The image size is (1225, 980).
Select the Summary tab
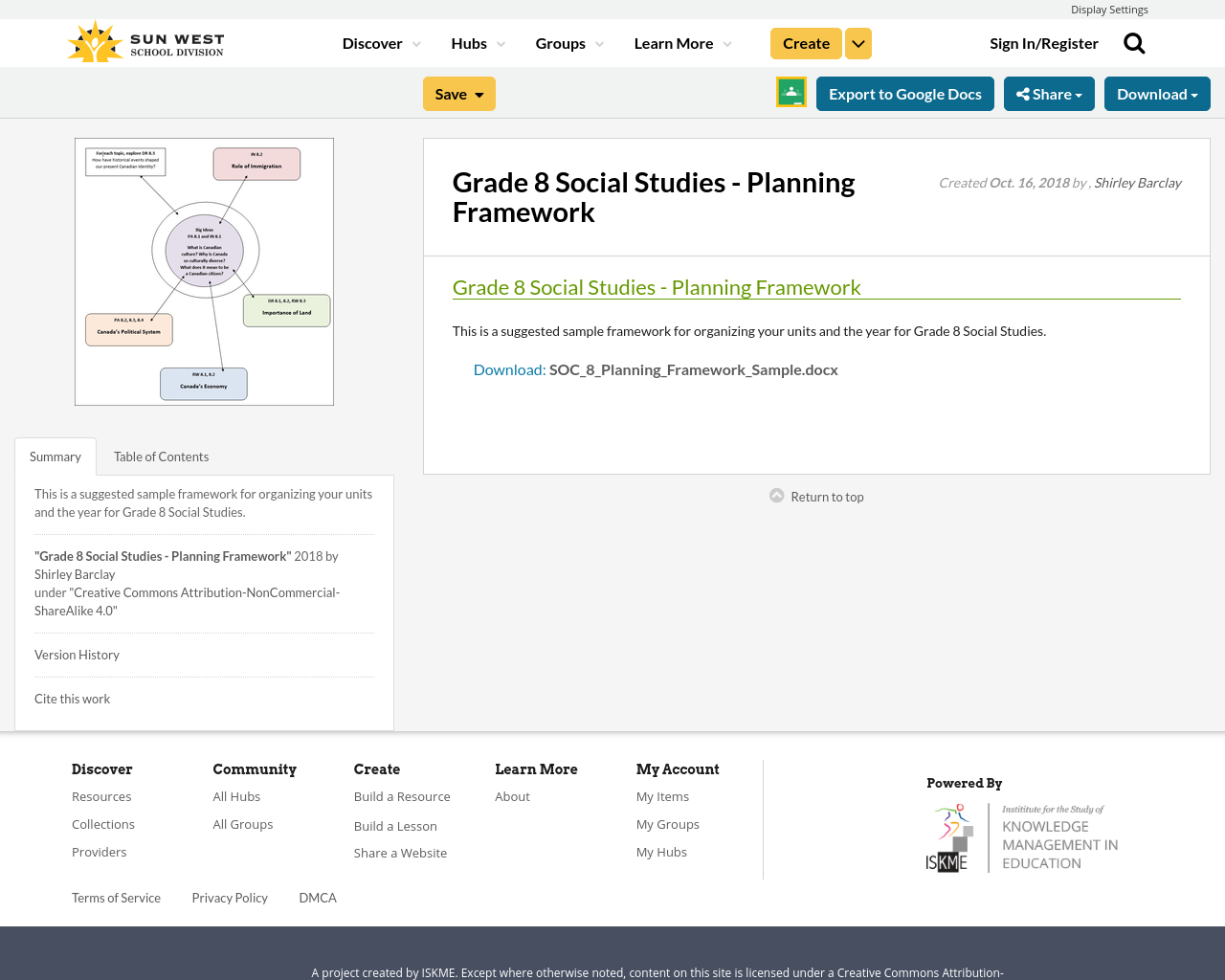(55, 456)
